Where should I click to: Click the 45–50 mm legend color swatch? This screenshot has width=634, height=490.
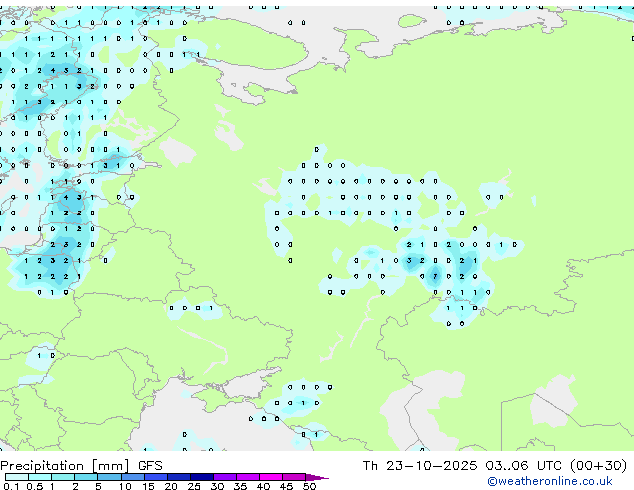coord(294,477)
